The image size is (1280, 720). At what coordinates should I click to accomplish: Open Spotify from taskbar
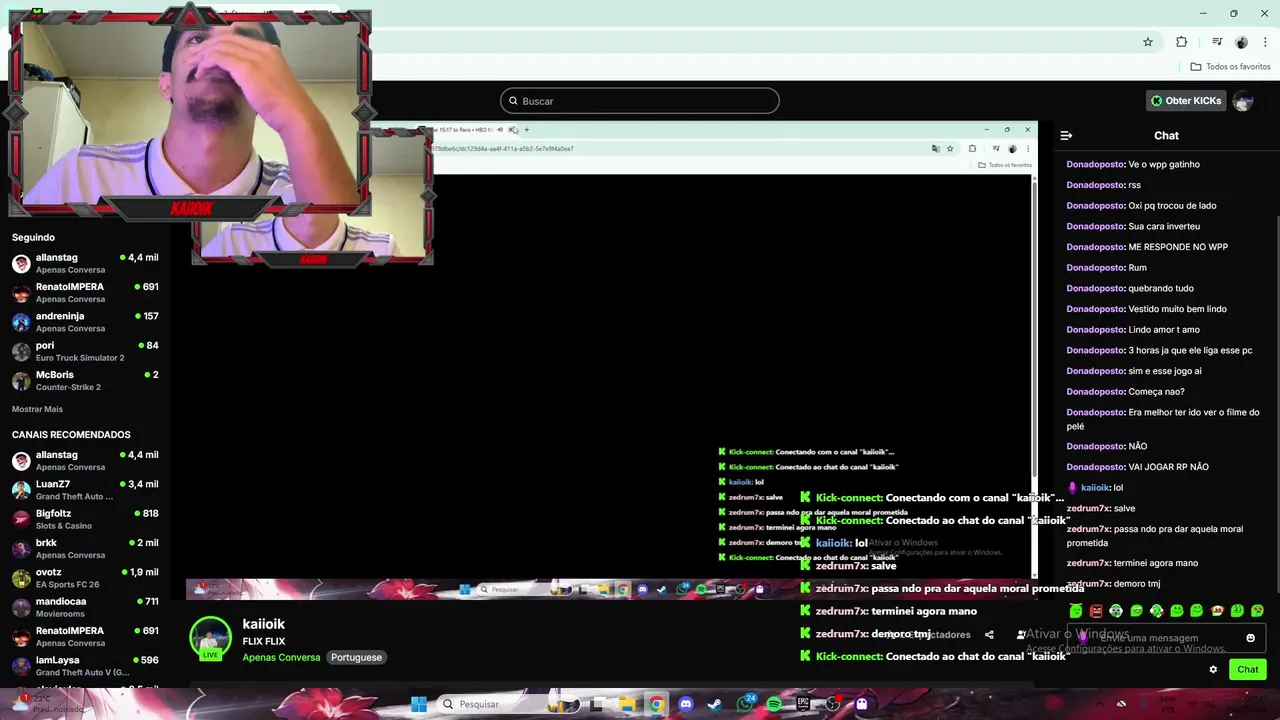coord(774,704)
